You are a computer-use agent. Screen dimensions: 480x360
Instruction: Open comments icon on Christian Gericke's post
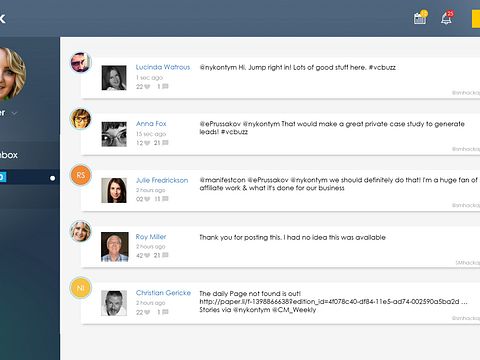tap(165, 312)
